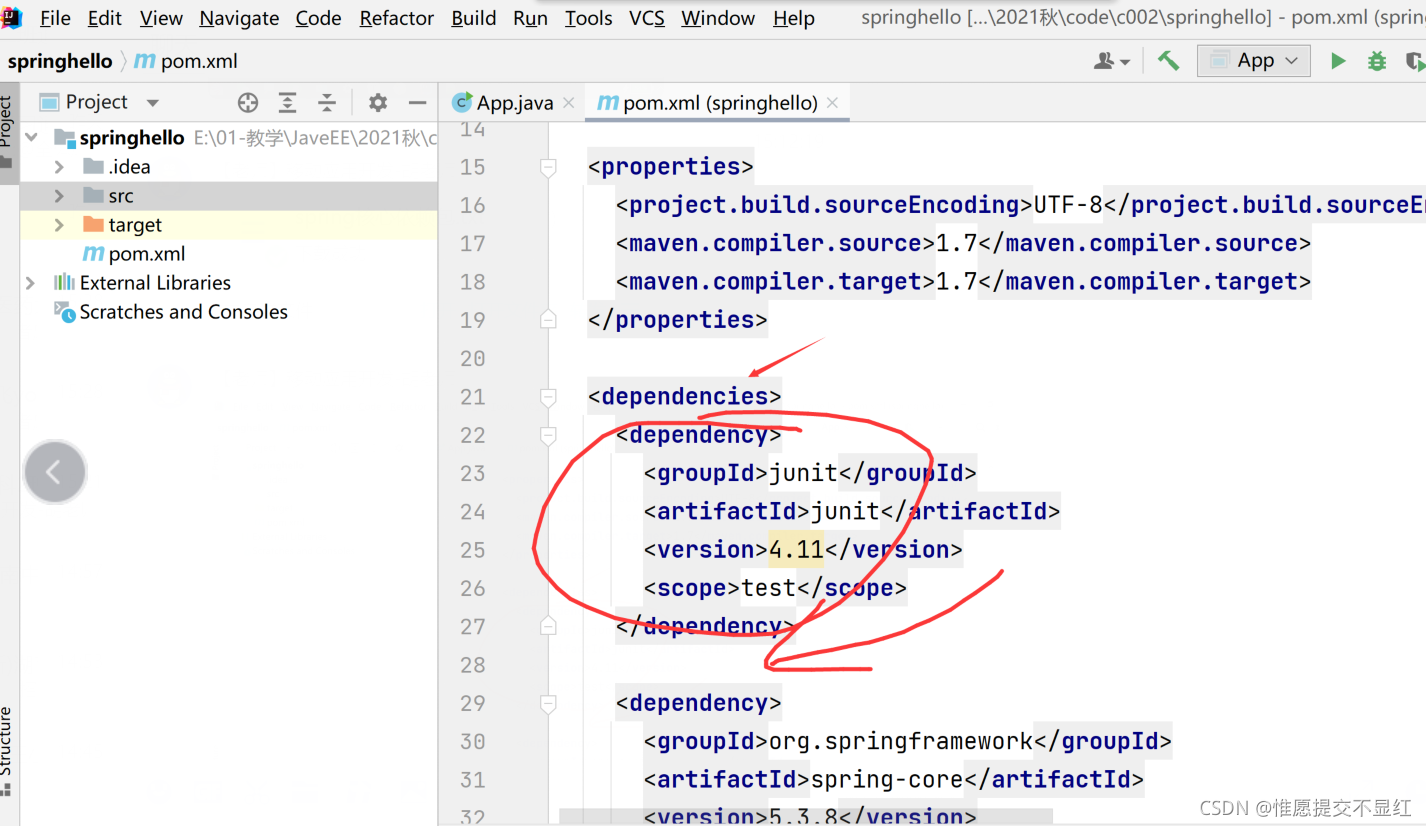Image resolution: width=1426 pixels, height=826 pixels.
Task: Open the Edit menu
Action: point(105,18)
